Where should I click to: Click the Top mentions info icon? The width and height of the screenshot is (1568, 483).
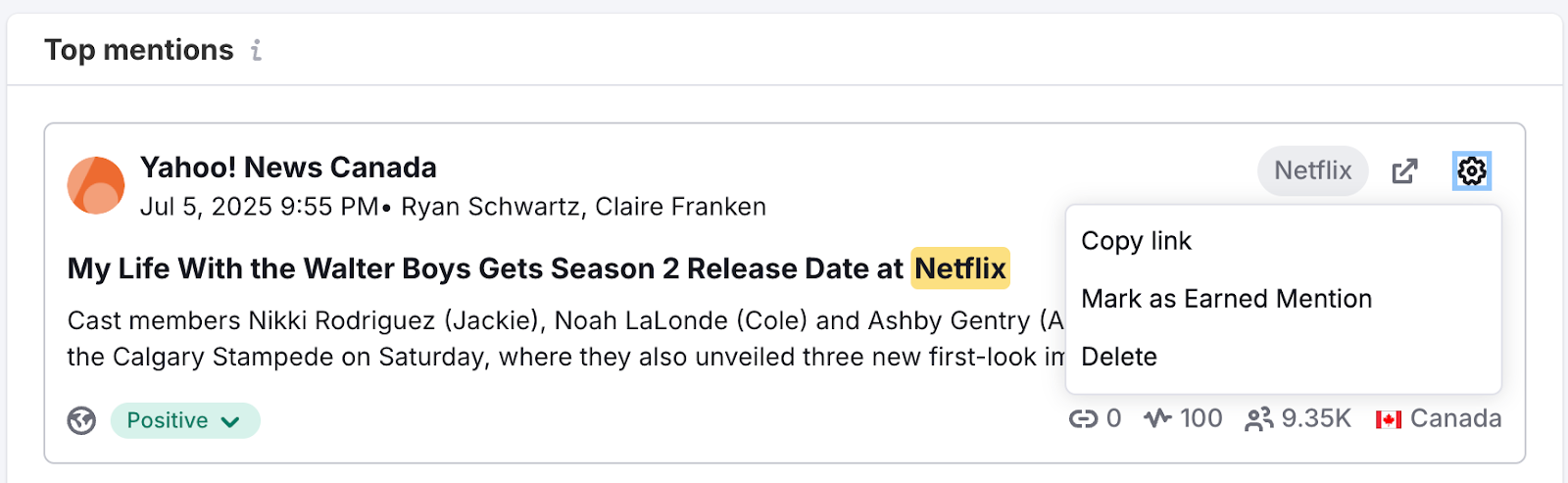tap(256, 50)
